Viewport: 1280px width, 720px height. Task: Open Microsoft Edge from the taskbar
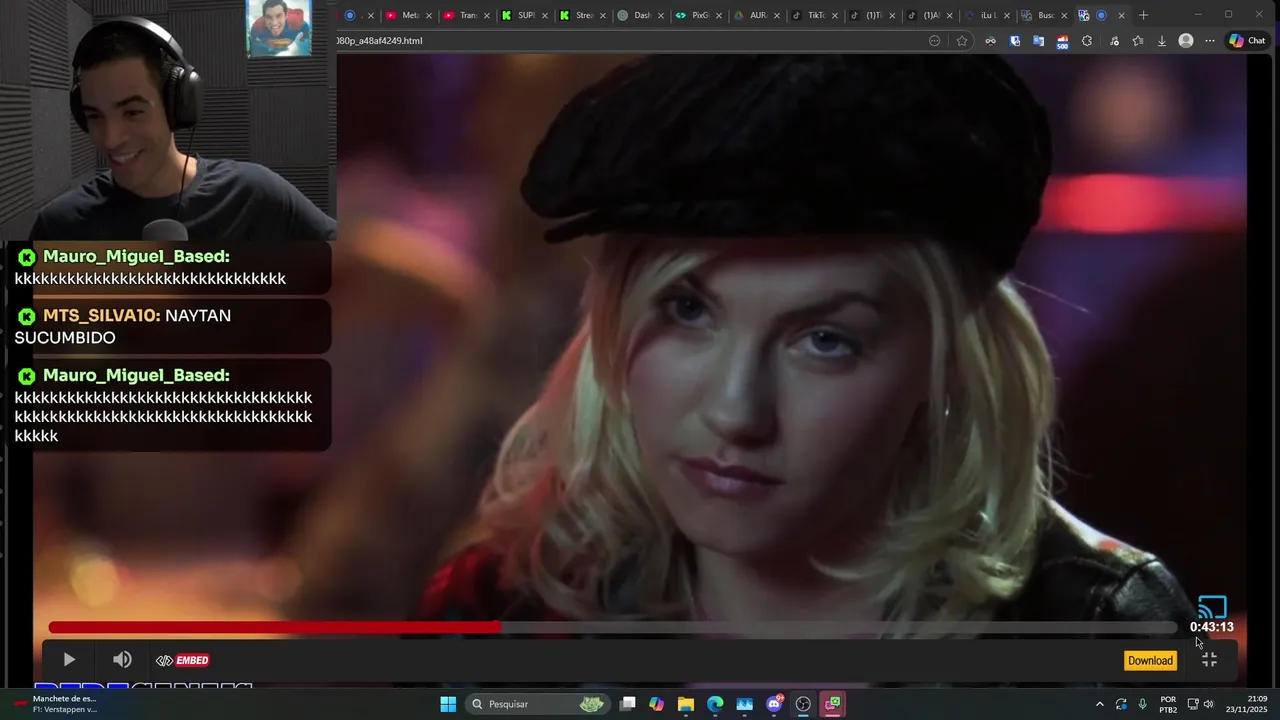715,704
